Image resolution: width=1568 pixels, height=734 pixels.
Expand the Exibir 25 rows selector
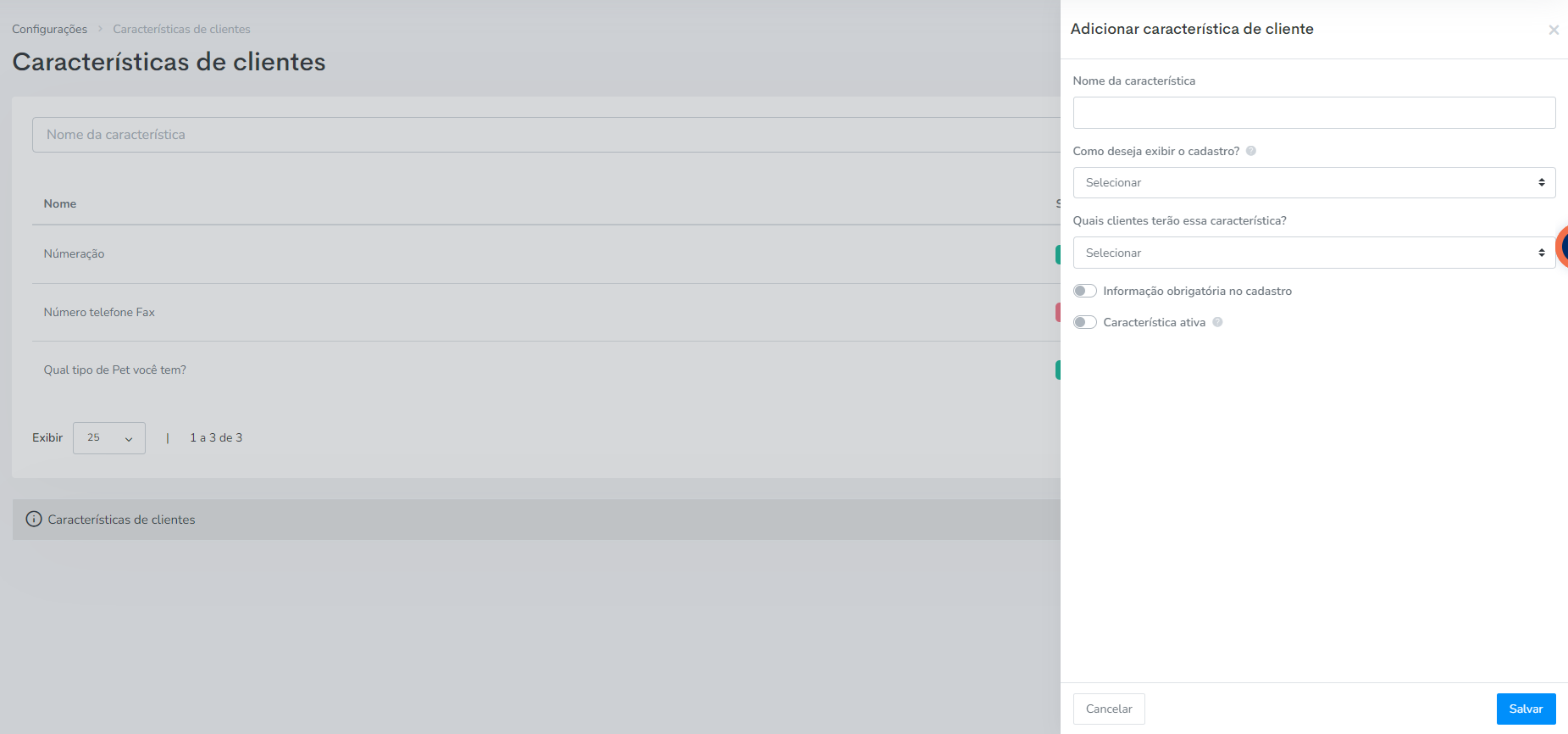click(x=109, y=438)
